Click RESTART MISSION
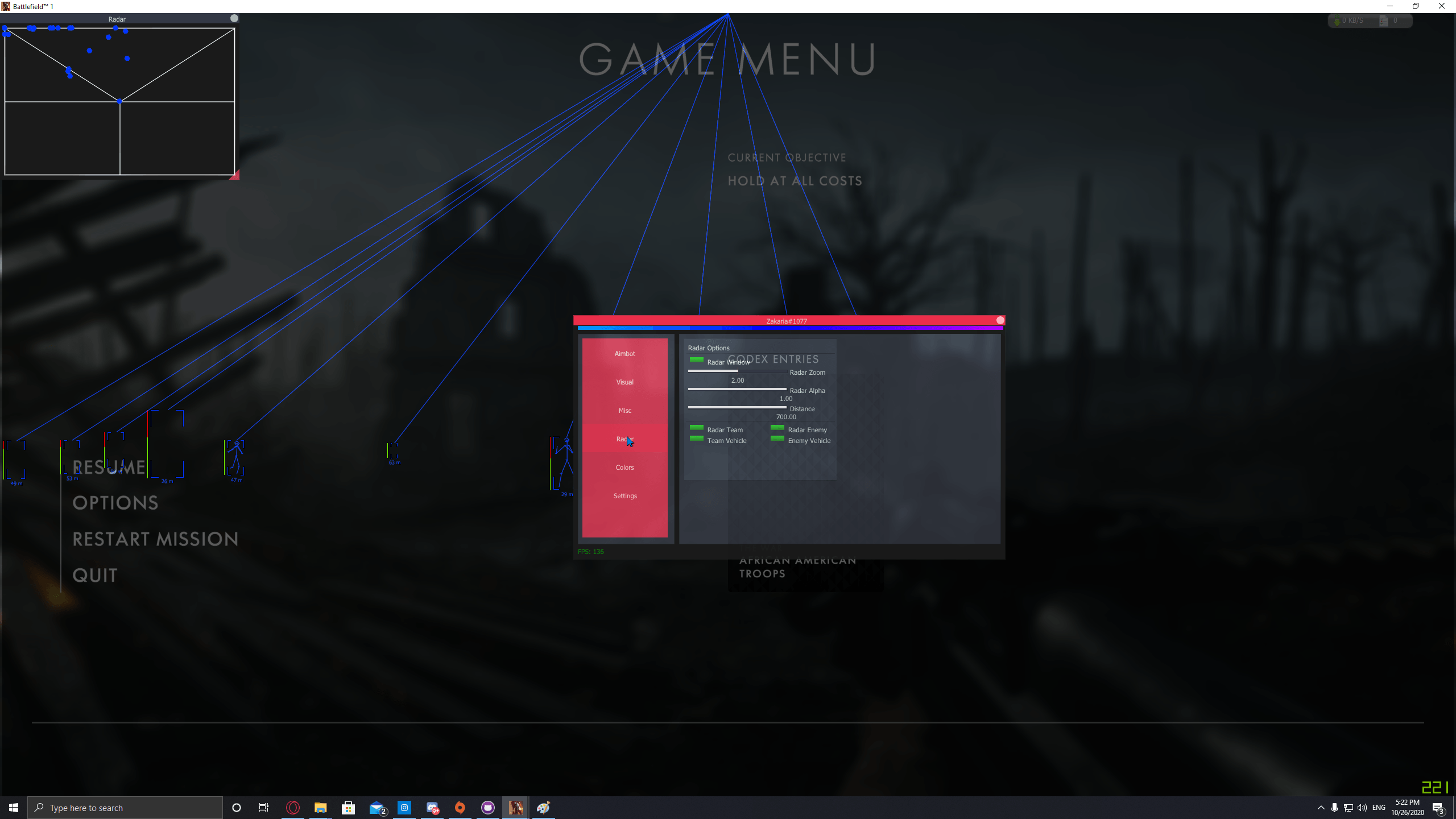The height and width of the screenshot is (819, 1456). coord(155,539)
